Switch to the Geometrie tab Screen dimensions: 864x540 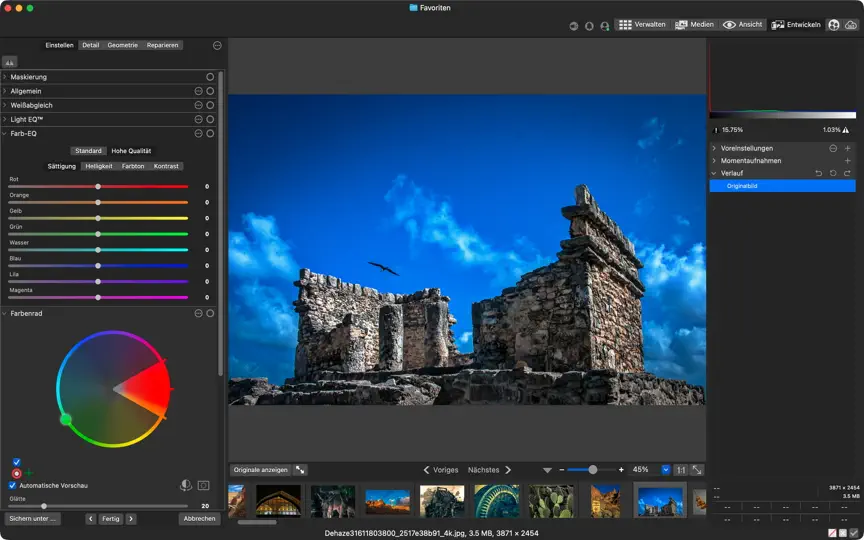click(x=122, y=45)
